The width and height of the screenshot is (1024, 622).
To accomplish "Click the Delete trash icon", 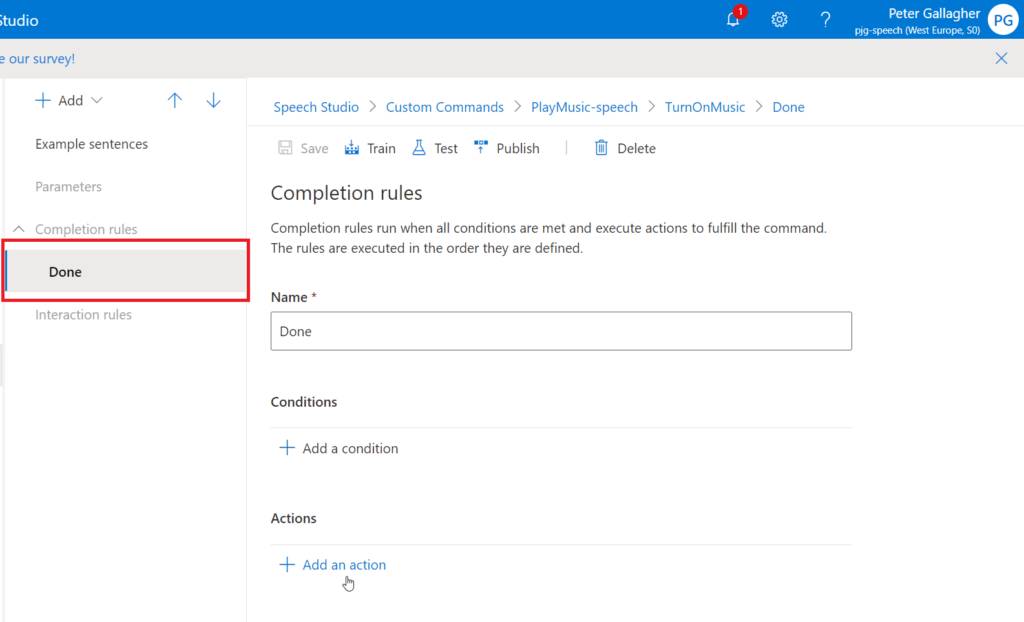I will point(600,147).
